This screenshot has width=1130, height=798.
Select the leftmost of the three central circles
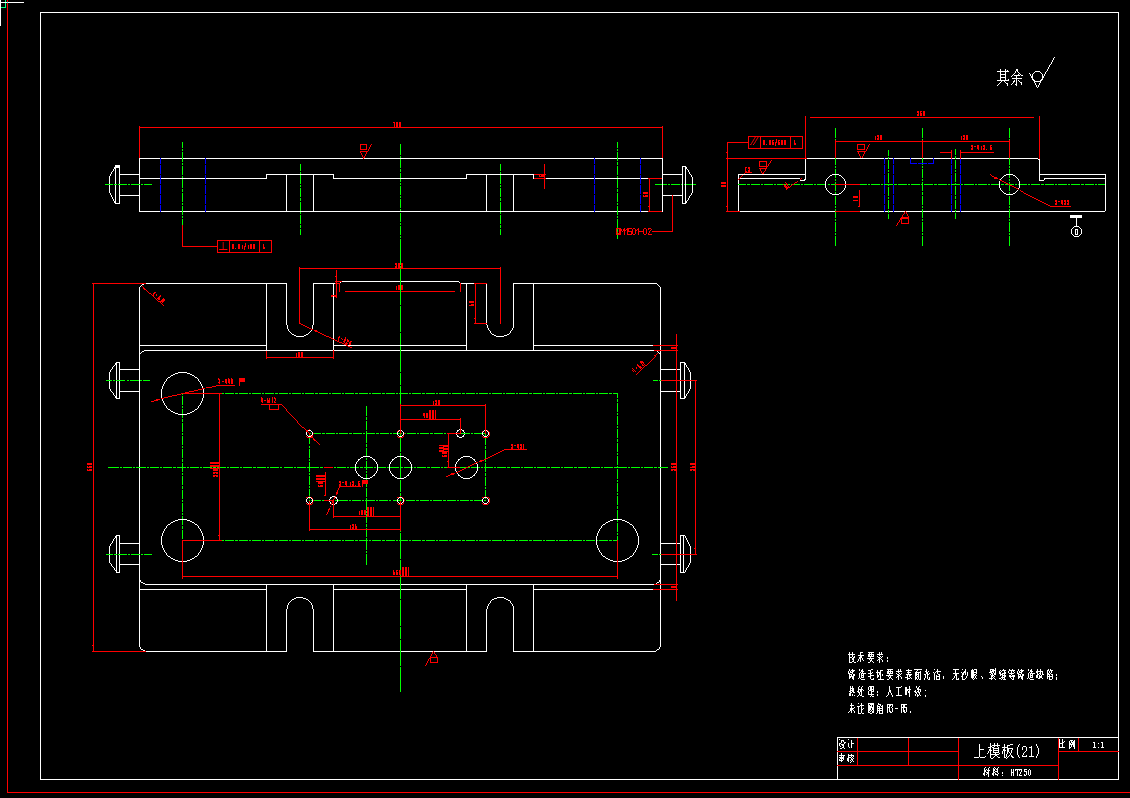coord(367,467)
